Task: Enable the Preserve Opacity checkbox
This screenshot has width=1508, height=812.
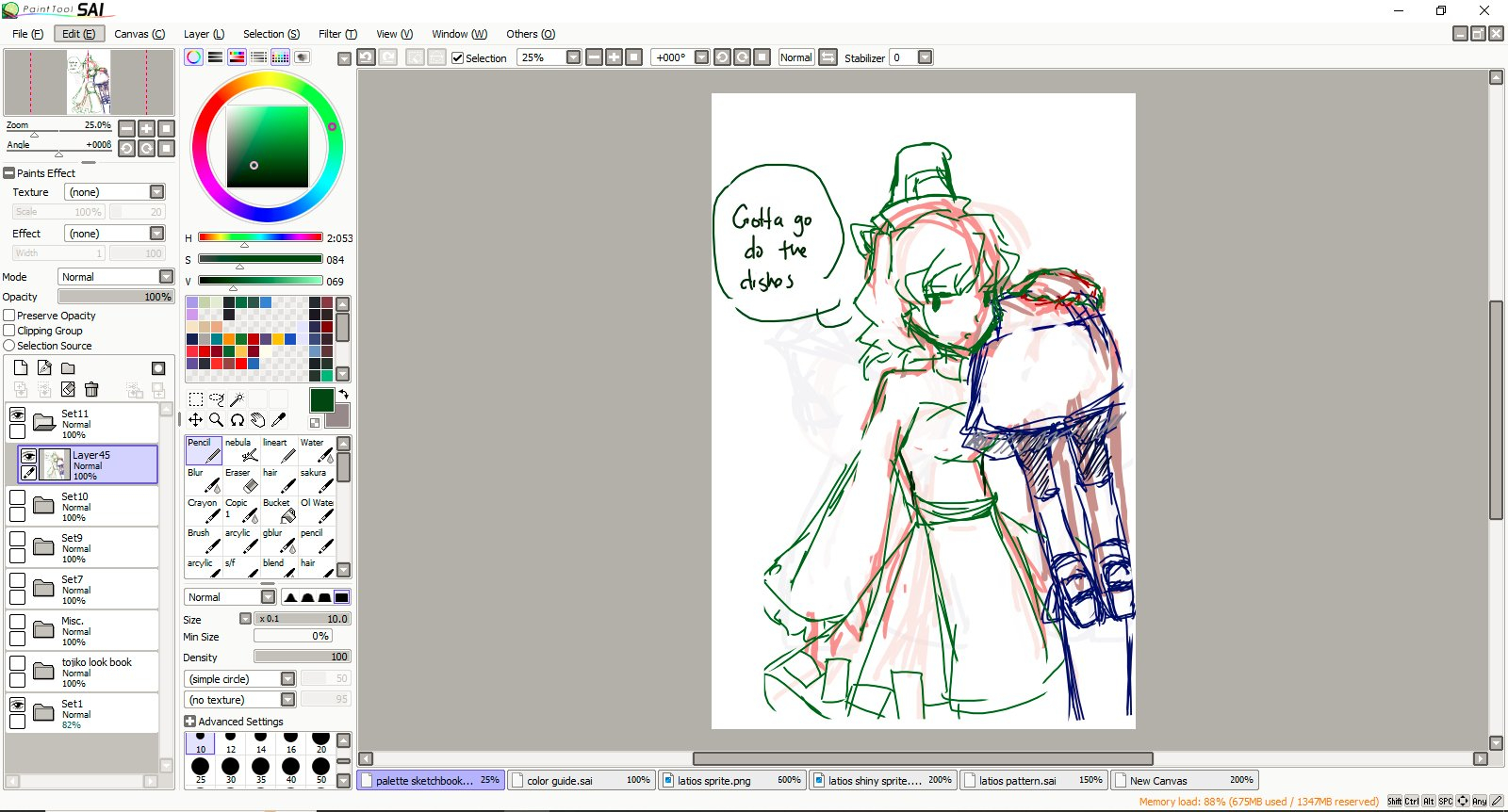Action: click(x=9, y=316)
